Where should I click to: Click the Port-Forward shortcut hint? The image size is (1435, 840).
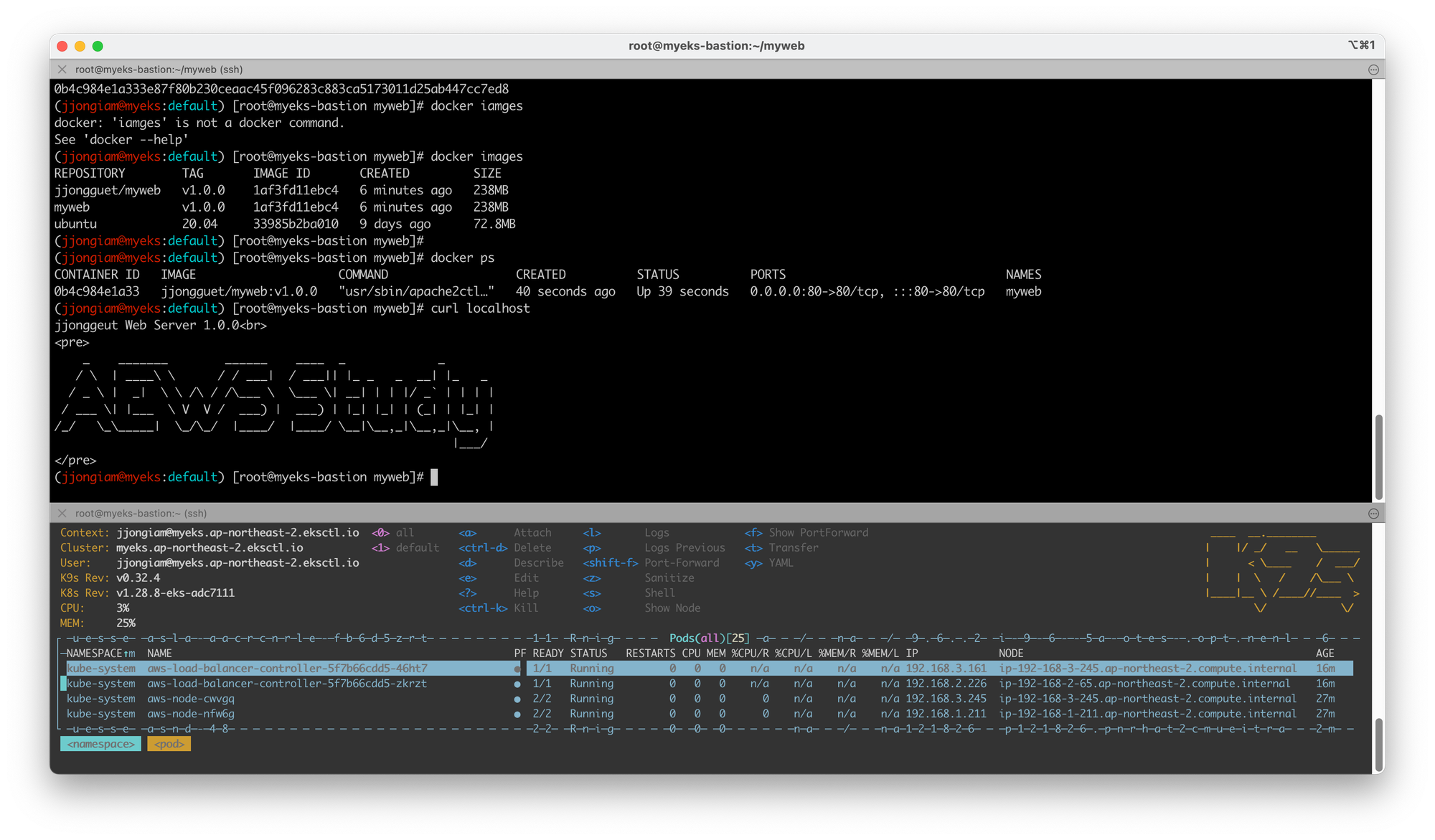[682, 563]
